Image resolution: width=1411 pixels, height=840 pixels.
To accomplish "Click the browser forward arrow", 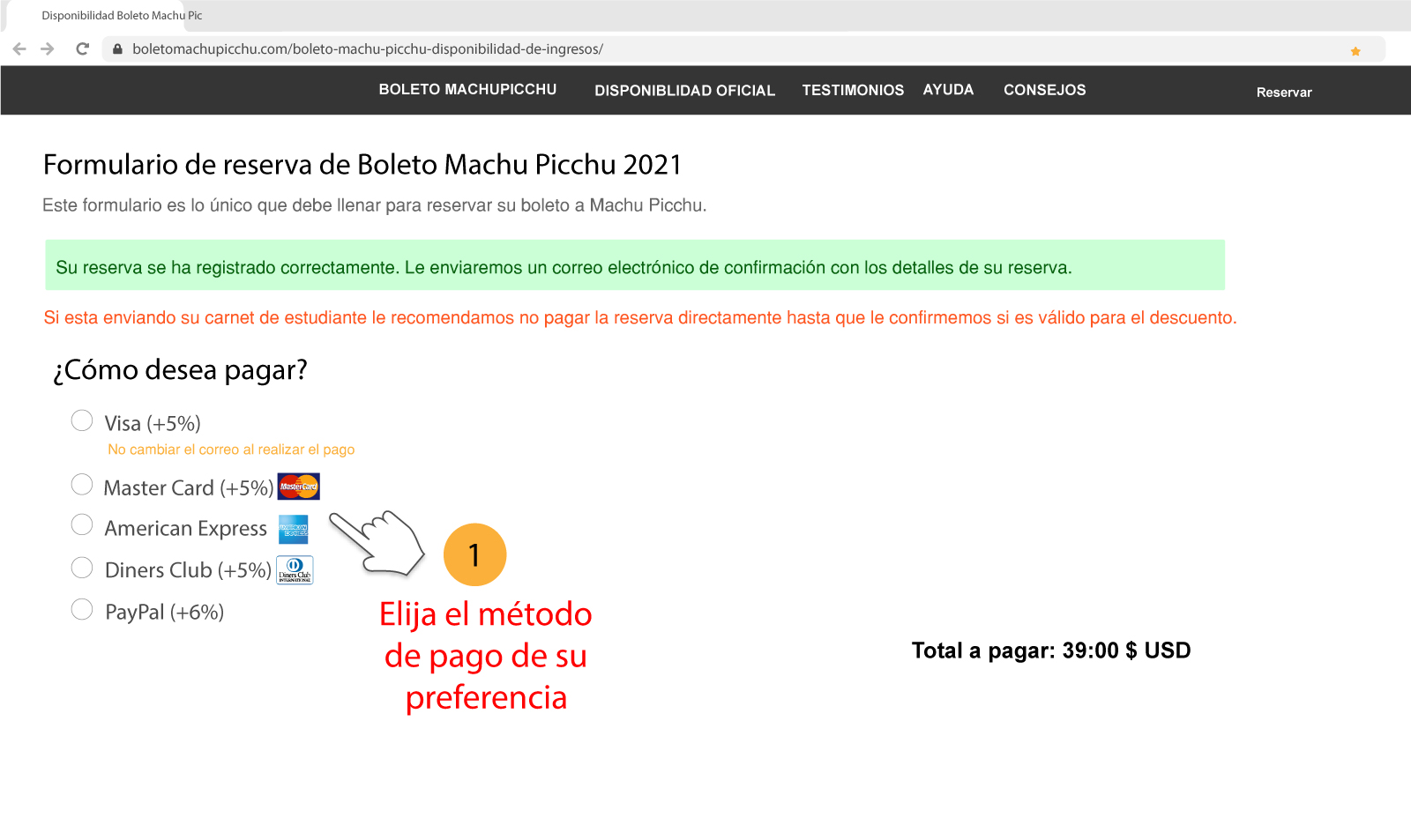I will point(48,49).
